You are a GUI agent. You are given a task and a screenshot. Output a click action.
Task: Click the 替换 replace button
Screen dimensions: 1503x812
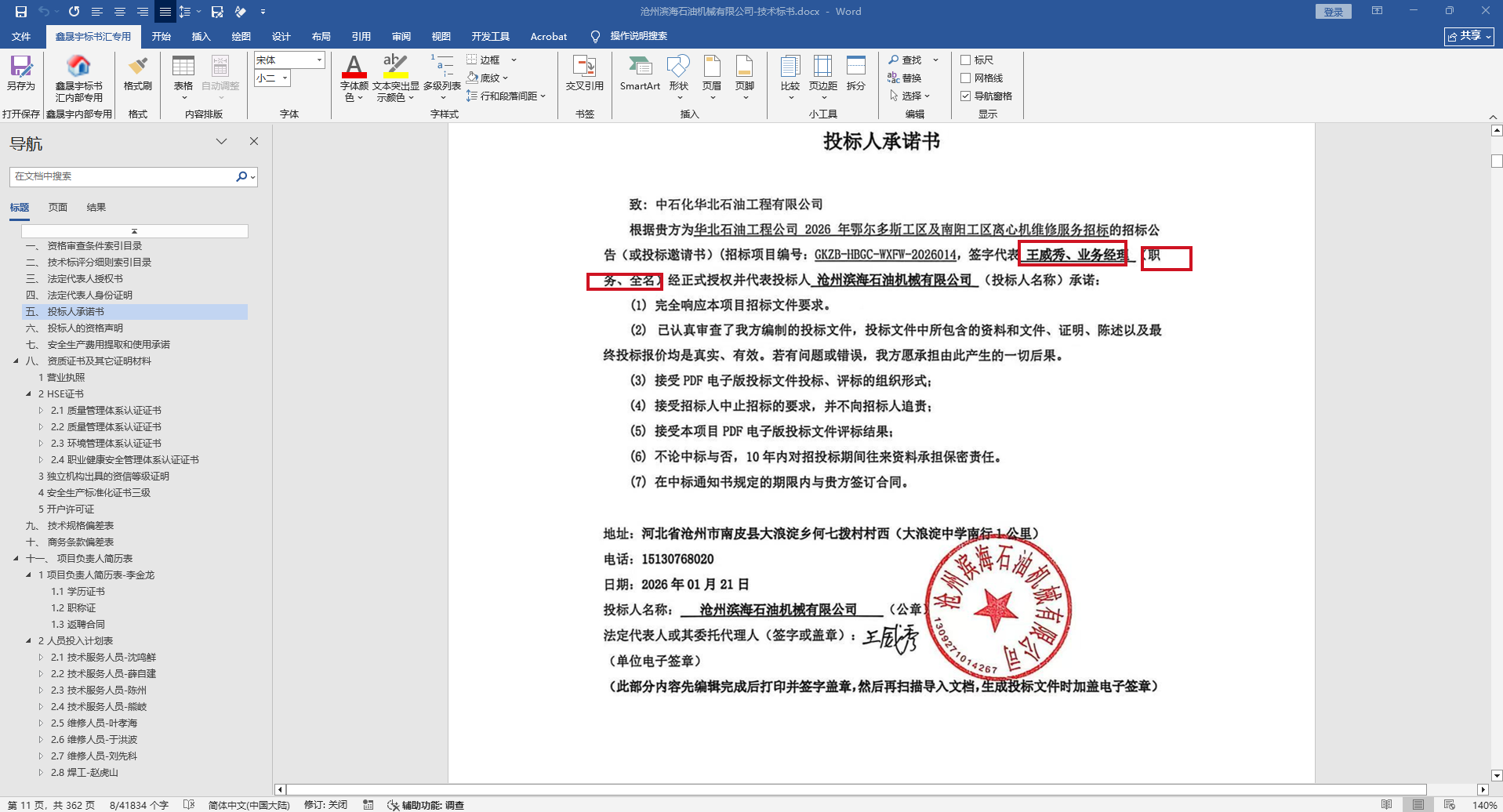tap(905, 78)
